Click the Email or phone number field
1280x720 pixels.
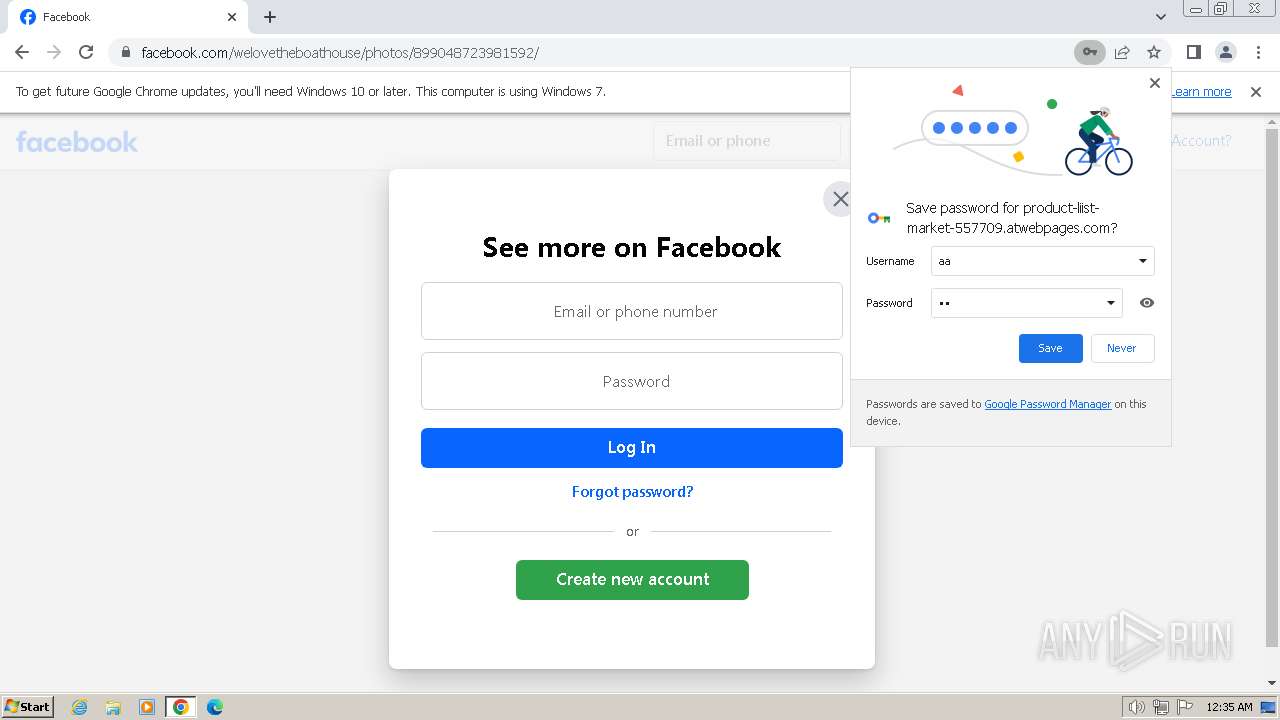coord(632,311)
